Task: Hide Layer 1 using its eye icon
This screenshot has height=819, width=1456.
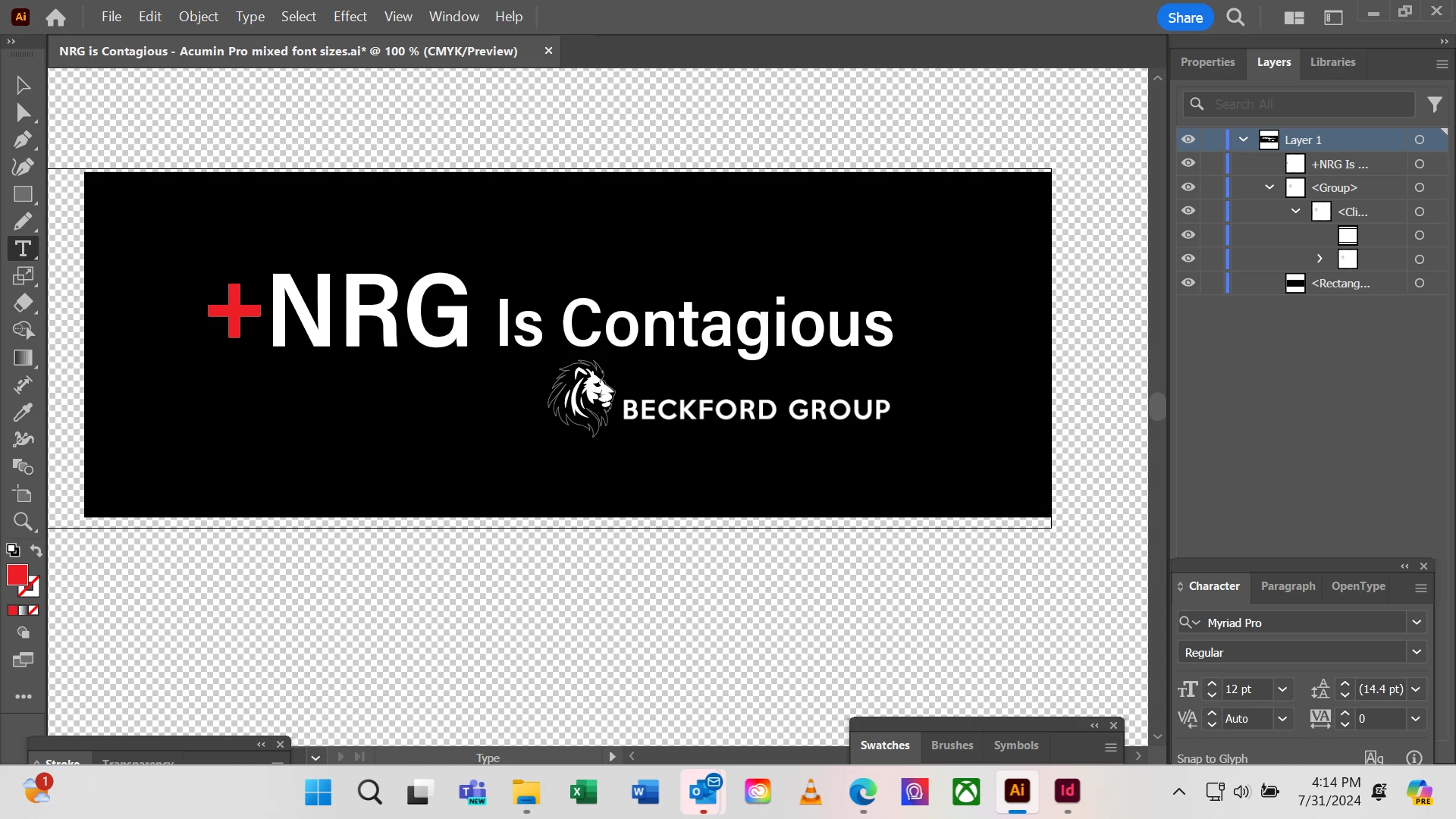Action: [x=1188, y=140]
